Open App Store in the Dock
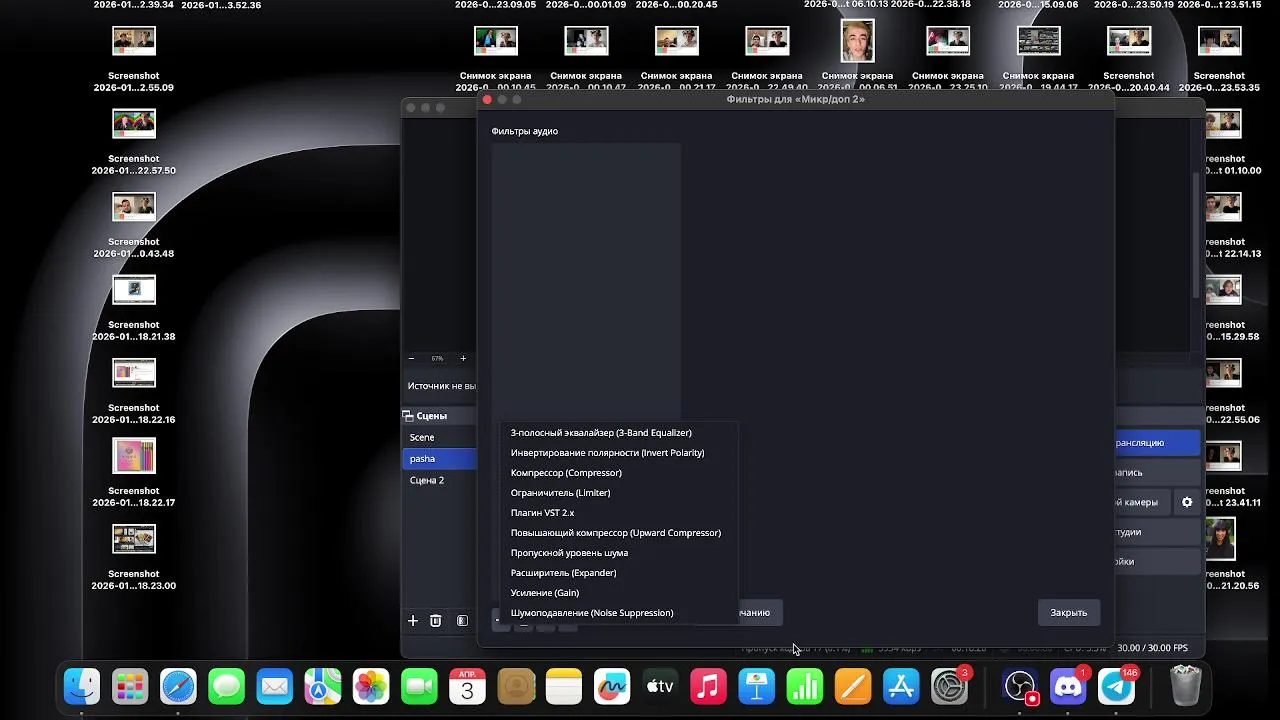 [901, 686]
